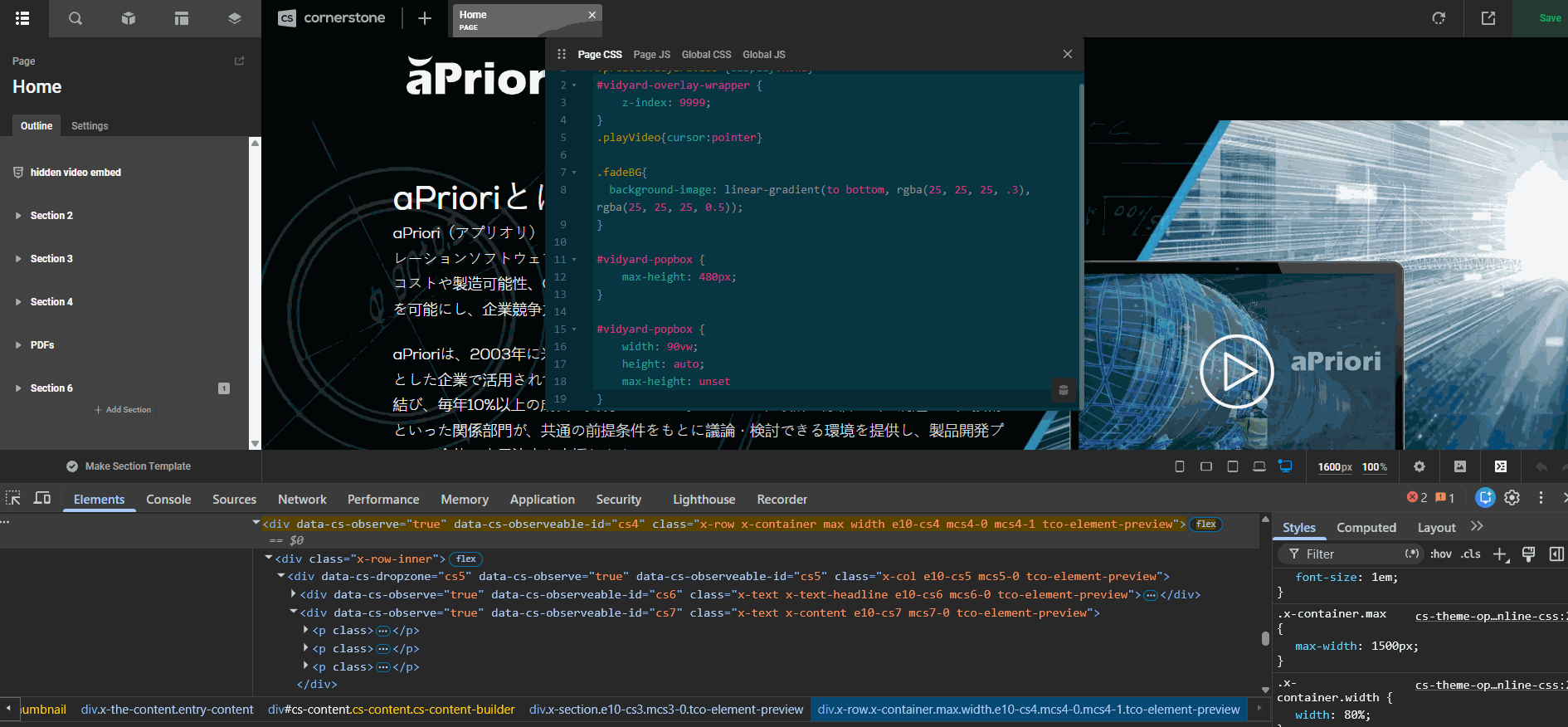The height and width of the screenshot is (727, 1568).
Task: Open the Cornerstone main menu list icon
Action: point(22,18)
